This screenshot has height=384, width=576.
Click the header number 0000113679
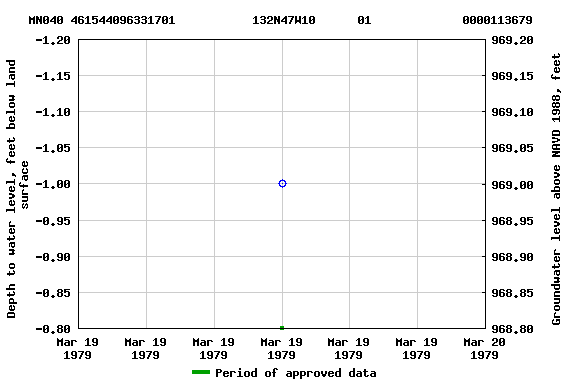(x=497, y=20)
